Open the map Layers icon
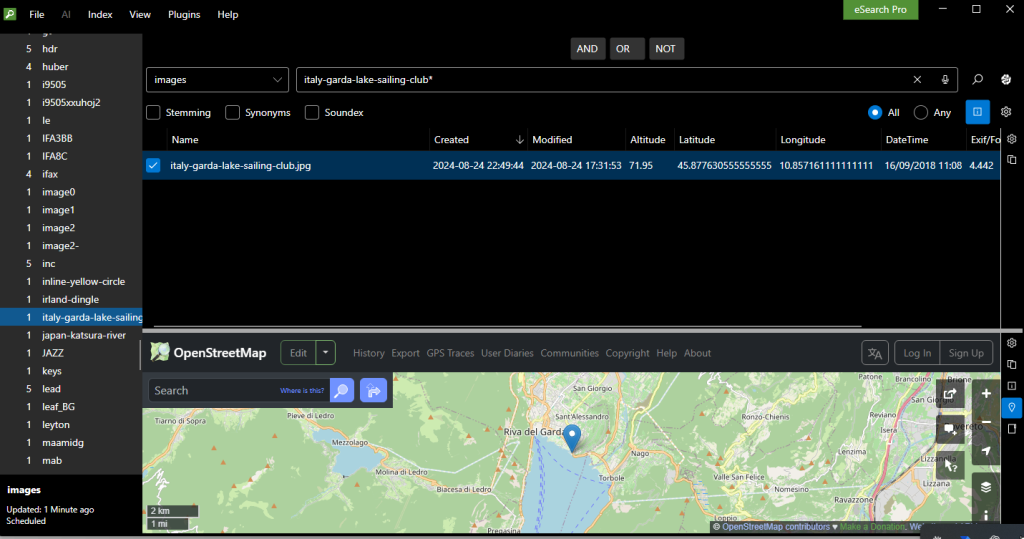 [x=986, y=487]
